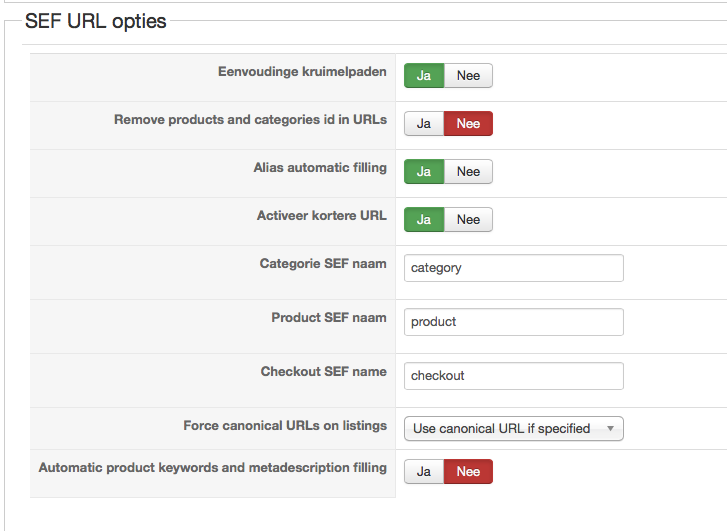This screenshot has width=727, height=531.
Task: Click the SEF URL opties section heading
Action: click(x=95, y=21)
